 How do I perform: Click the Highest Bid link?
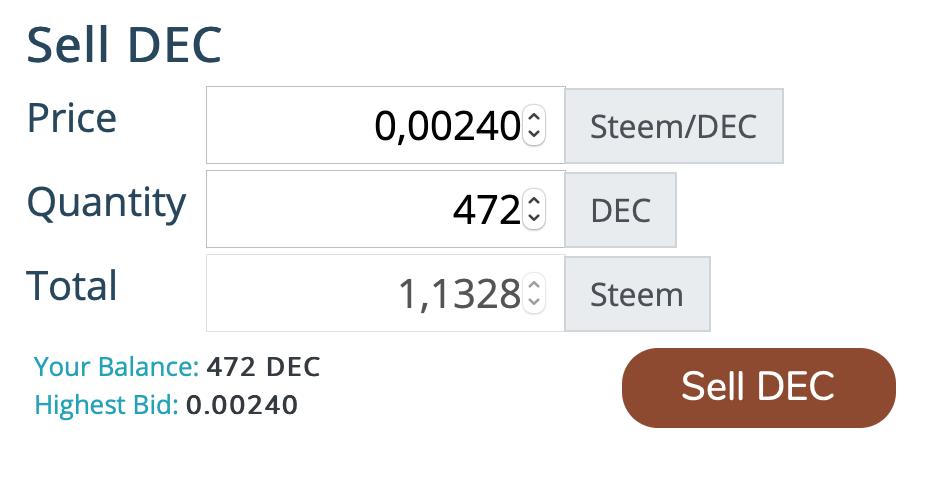(107, 405)
